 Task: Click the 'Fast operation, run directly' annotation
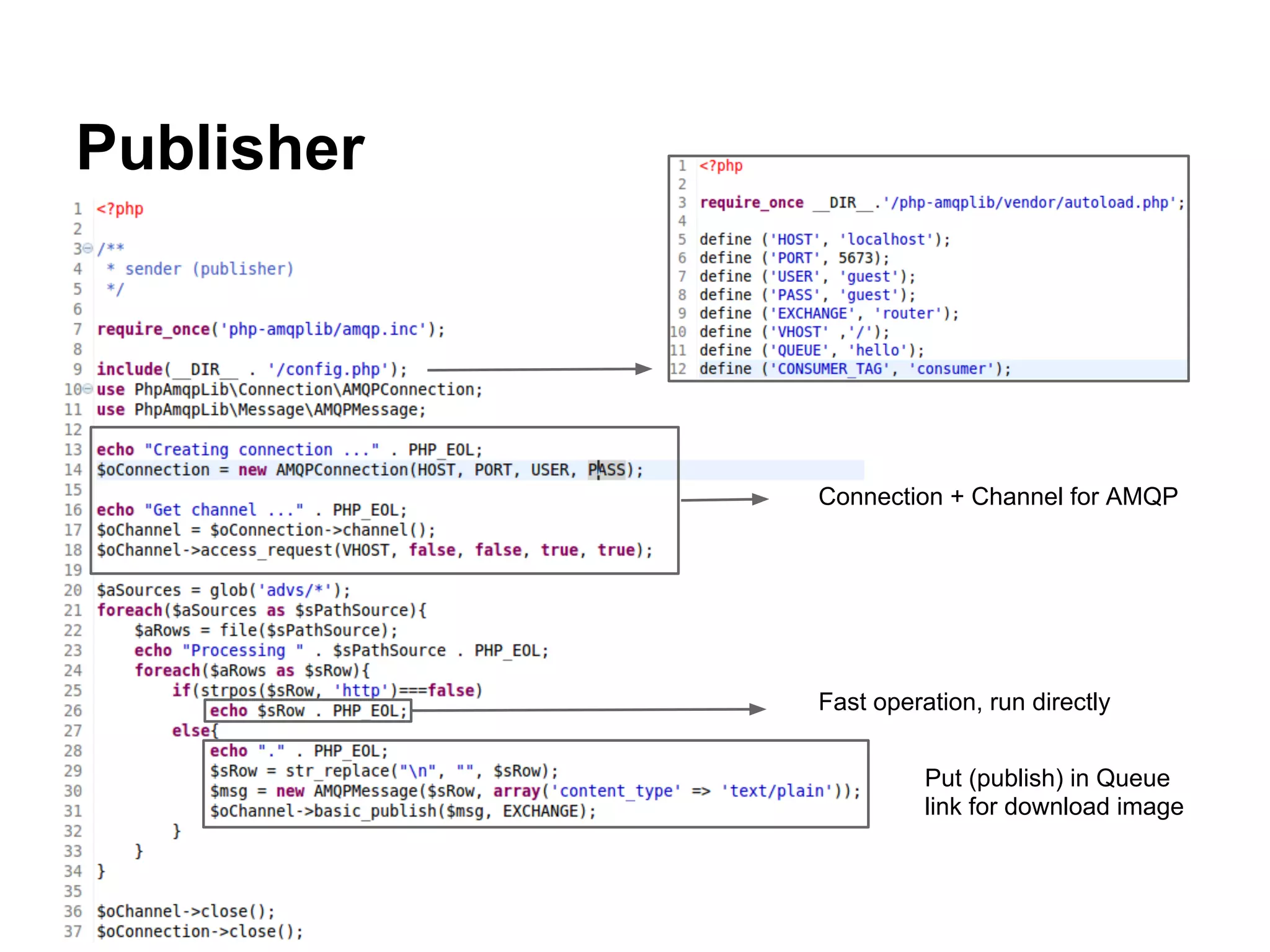pos(964,702)
